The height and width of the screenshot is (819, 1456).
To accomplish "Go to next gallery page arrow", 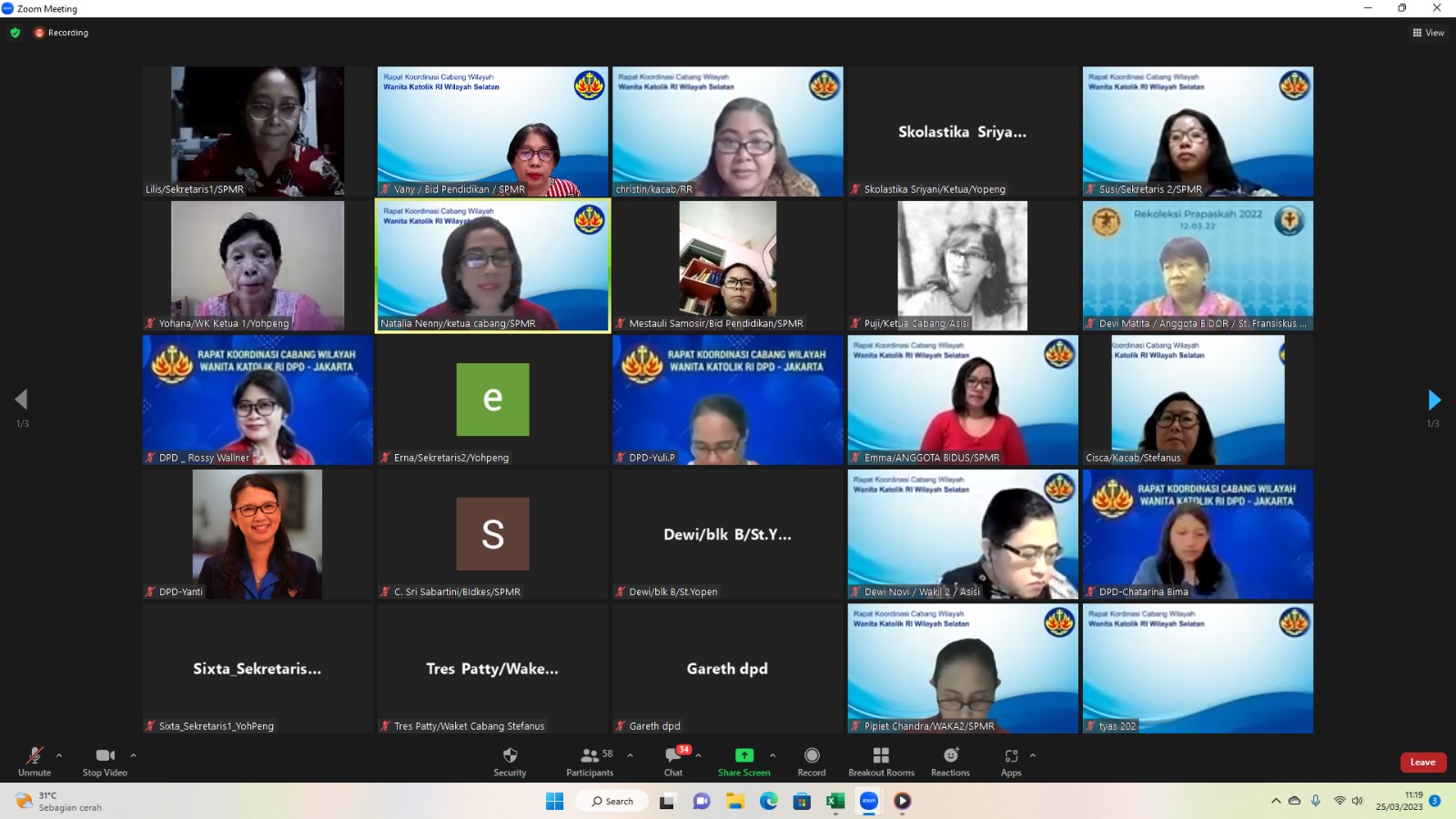I will pos(1433,399).
